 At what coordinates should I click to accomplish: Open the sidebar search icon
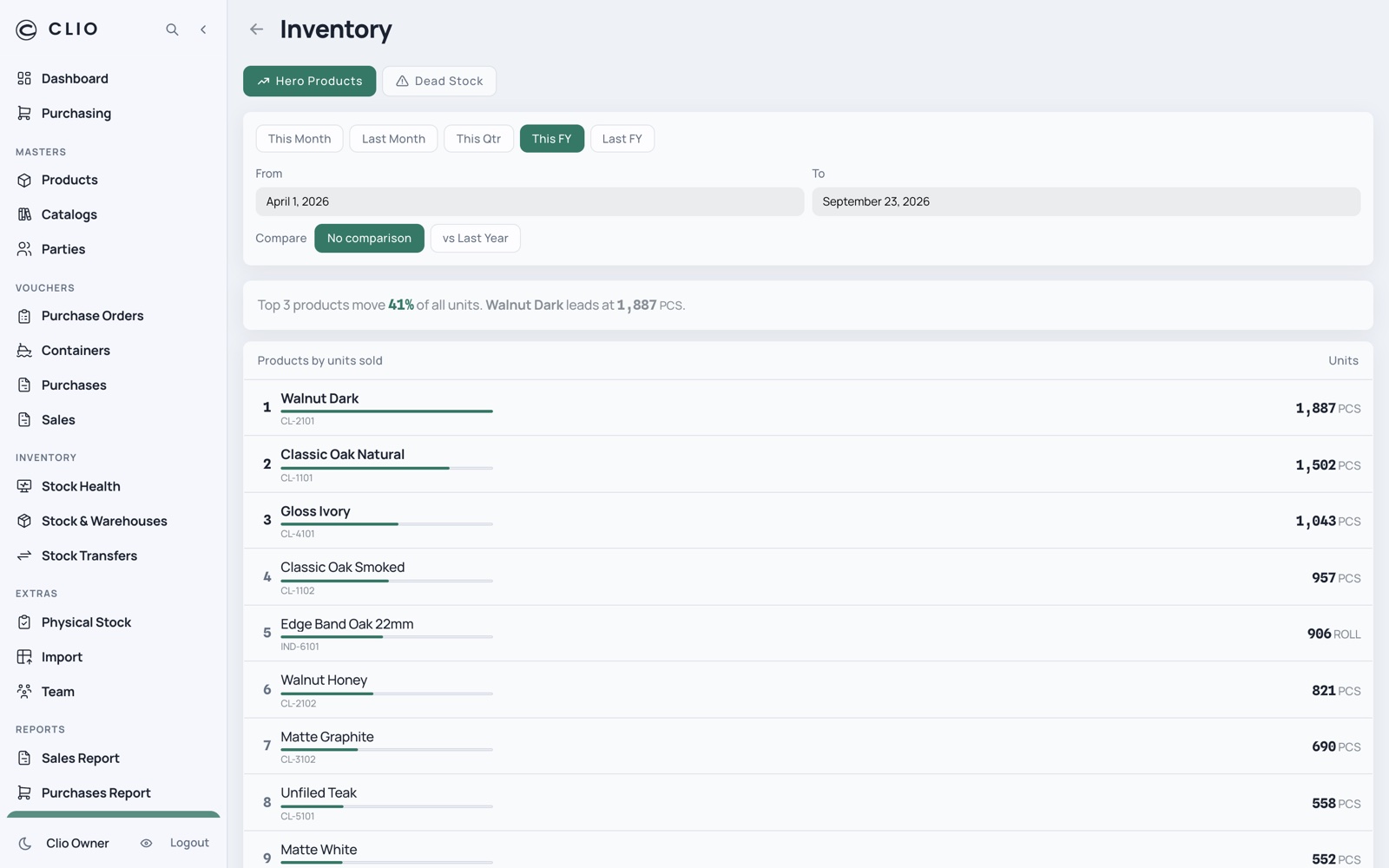pyautogui.click(x=172, y=30)
